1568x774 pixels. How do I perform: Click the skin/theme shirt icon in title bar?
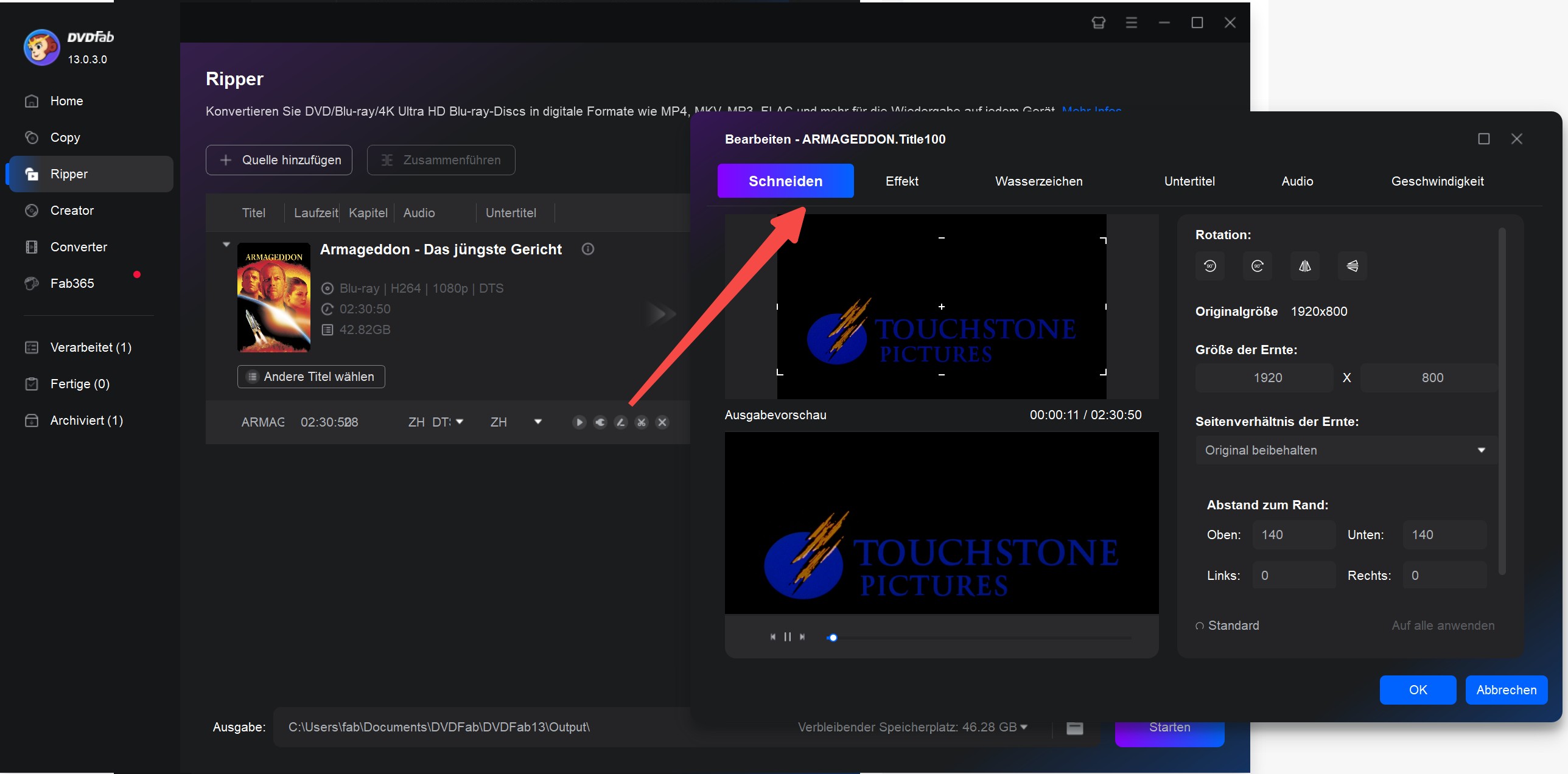[1099, 23]
